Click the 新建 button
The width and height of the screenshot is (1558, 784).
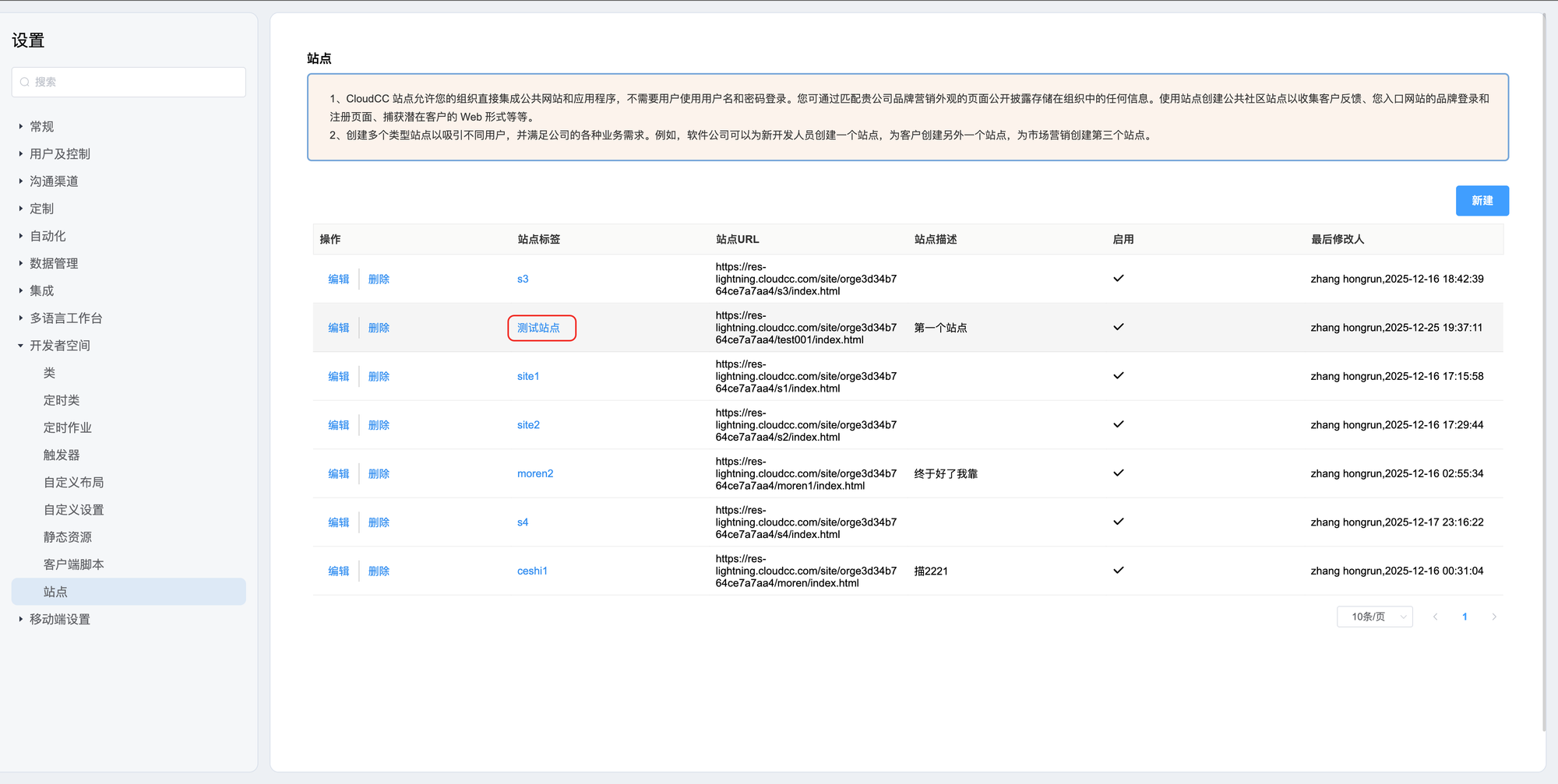[1482, 201]
